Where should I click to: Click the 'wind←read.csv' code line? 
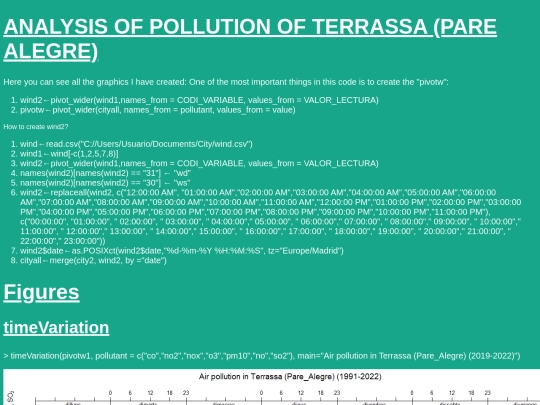tap(136, 144)
